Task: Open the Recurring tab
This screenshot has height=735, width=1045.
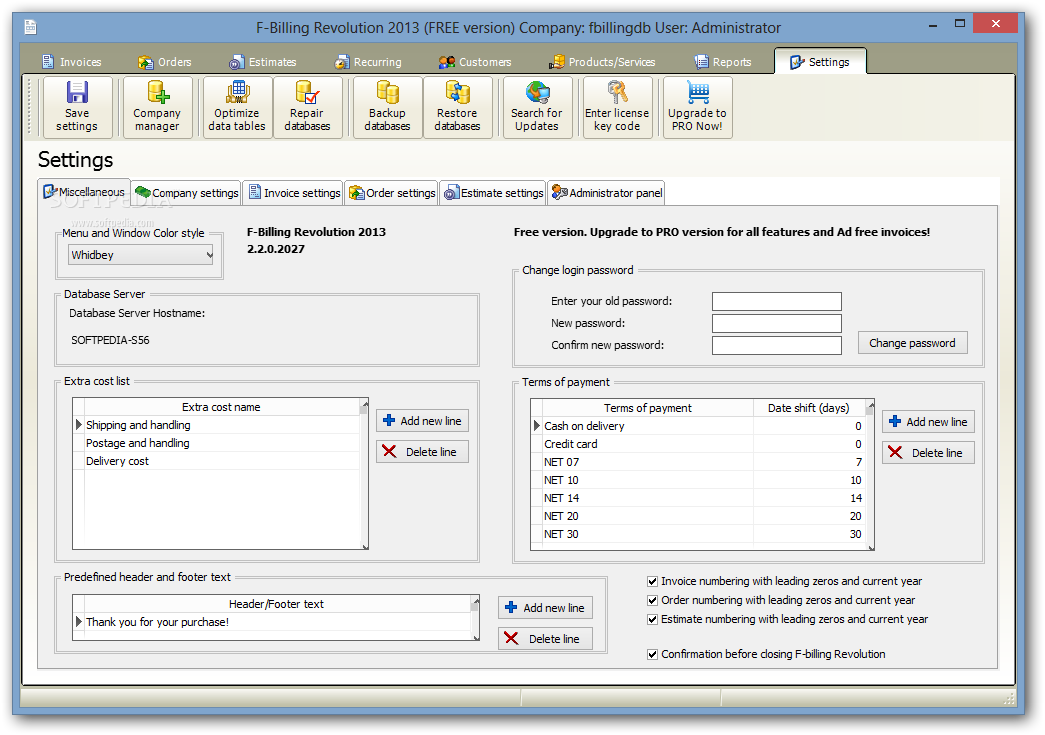Action: [x=369, y=62]
